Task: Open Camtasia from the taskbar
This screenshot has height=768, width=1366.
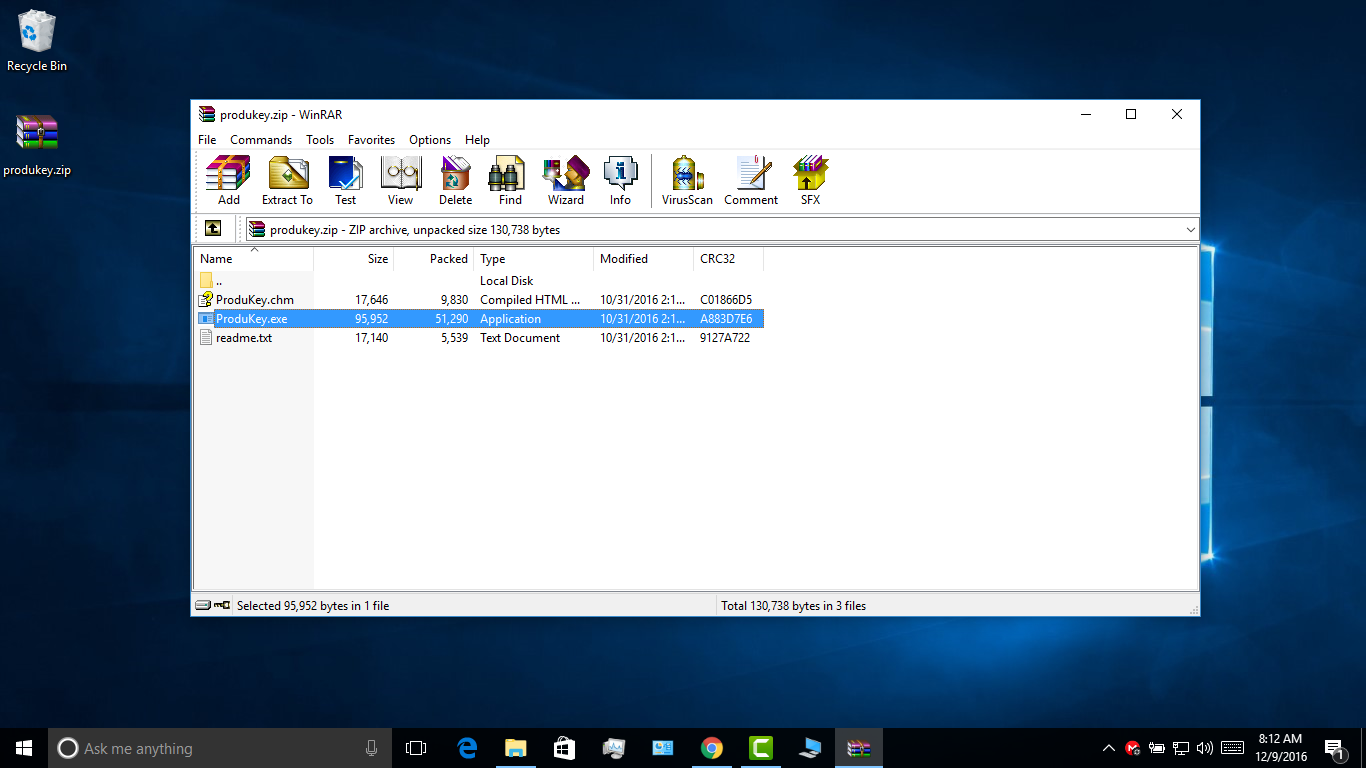Action: coord(760,748)
